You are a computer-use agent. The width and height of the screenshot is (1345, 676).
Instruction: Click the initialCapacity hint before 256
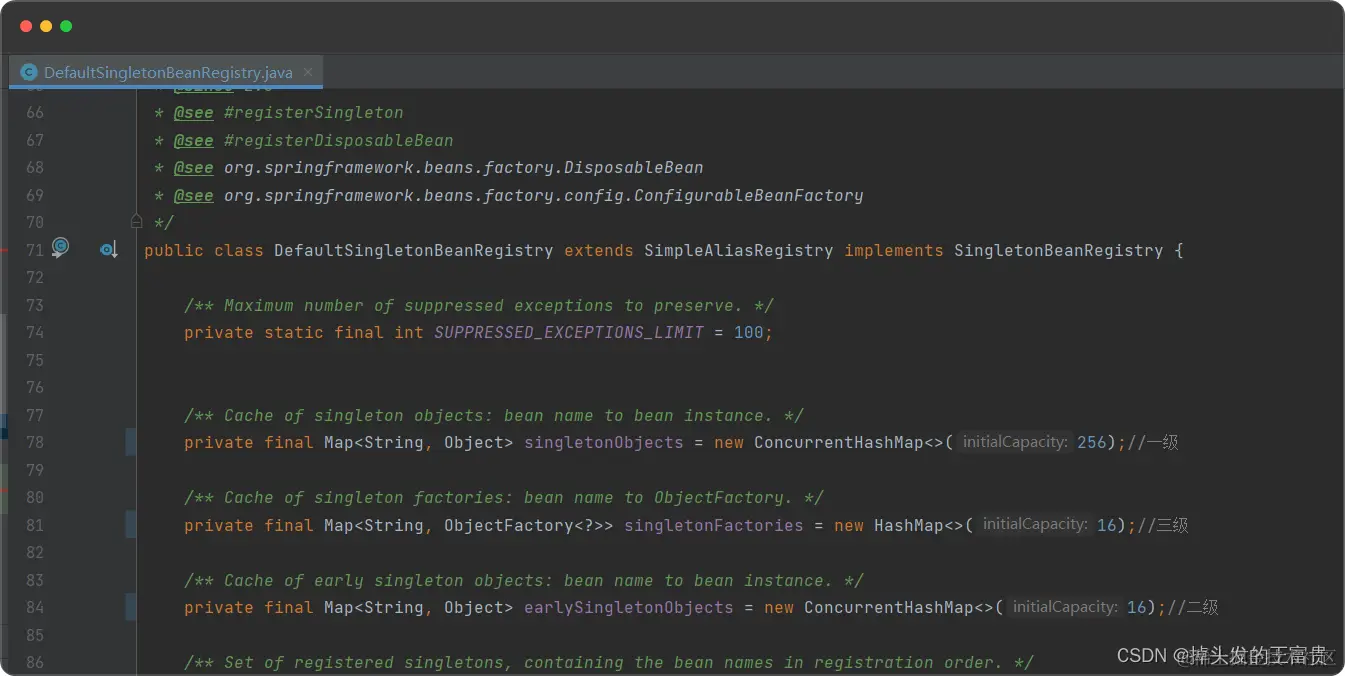(x=1015, y=442)
